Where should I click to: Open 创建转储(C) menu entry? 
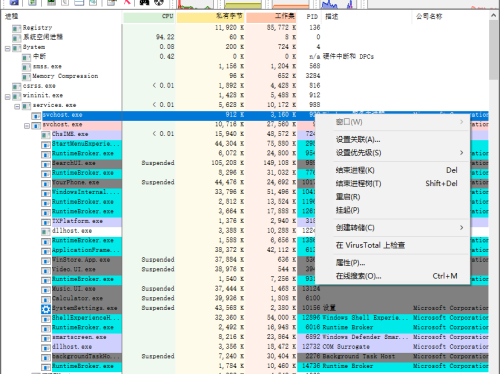click(392, 228)
